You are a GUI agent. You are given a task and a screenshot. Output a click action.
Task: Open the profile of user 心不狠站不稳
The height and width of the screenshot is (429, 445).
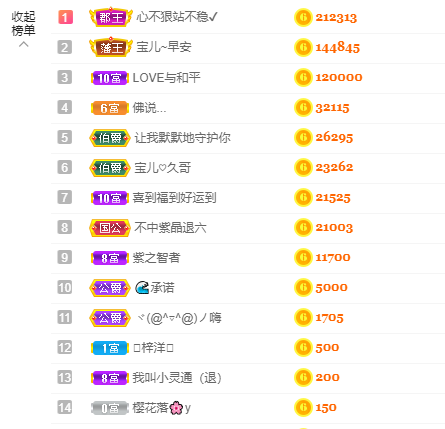pyautogui.click(x=177, y=17)
